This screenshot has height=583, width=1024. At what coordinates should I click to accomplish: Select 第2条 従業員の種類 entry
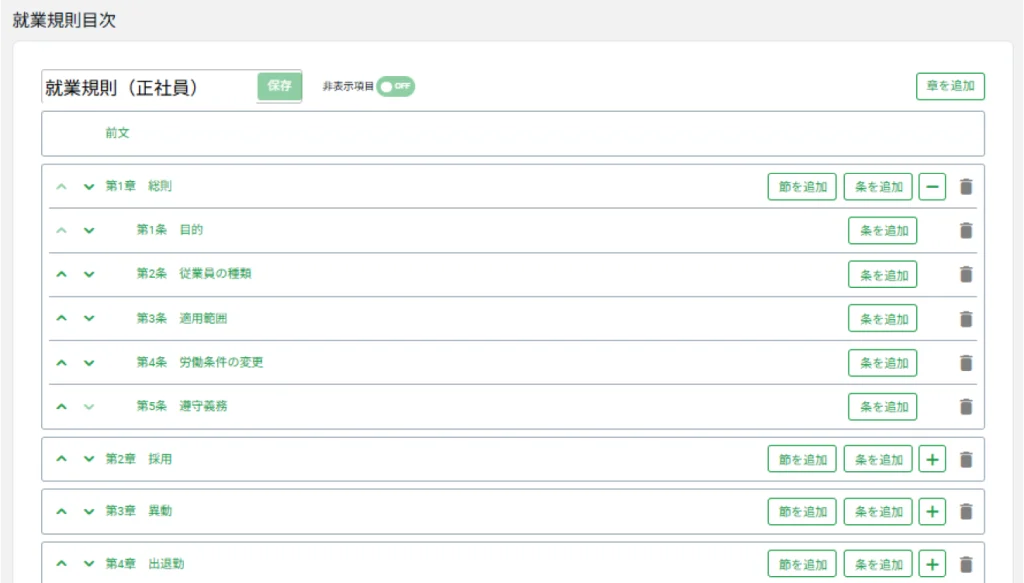[194, 274]
